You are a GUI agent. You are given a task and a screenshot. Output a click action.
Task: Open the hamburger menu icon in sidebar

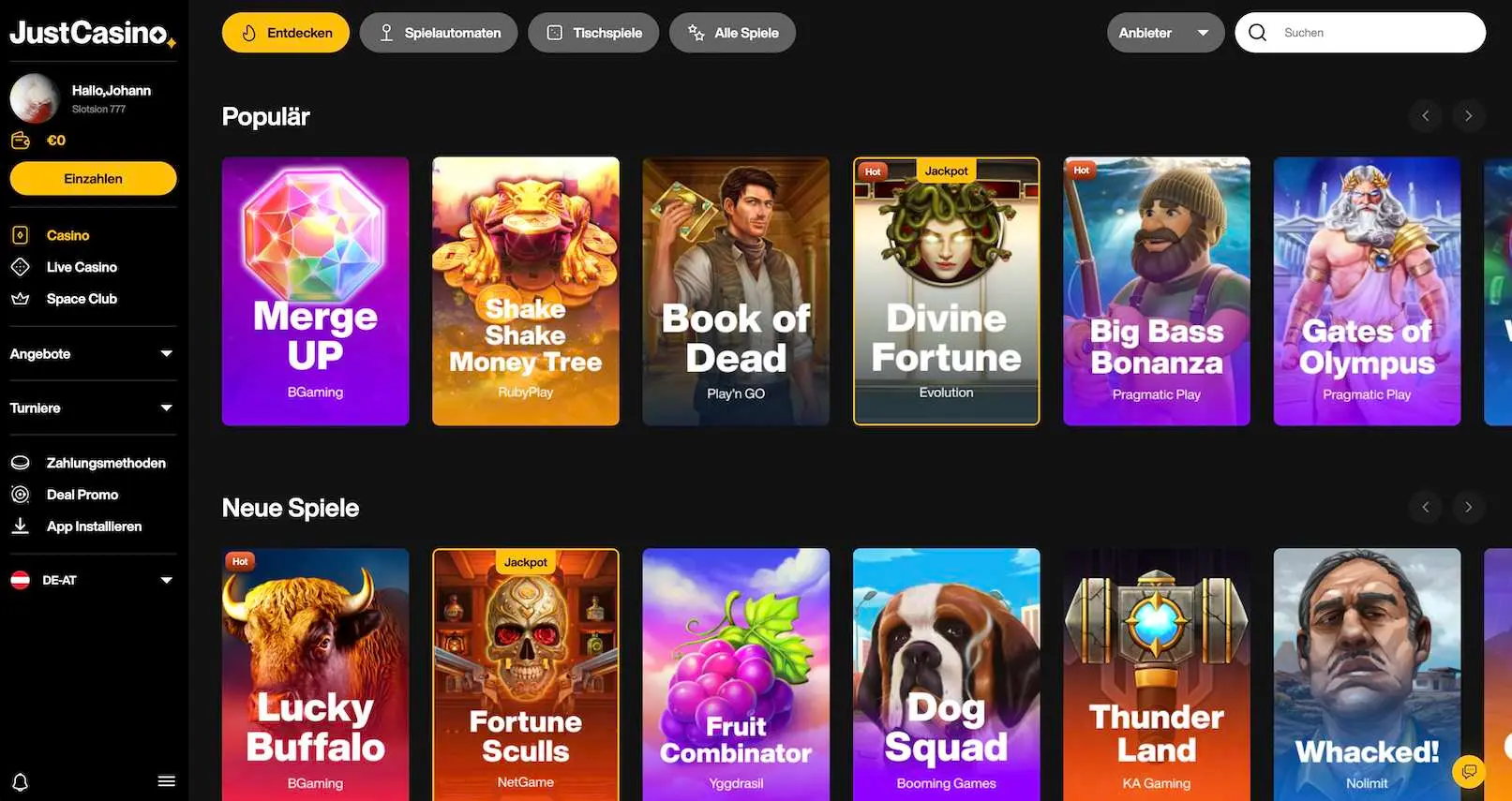pyautogui.click(x=167, y=780)
